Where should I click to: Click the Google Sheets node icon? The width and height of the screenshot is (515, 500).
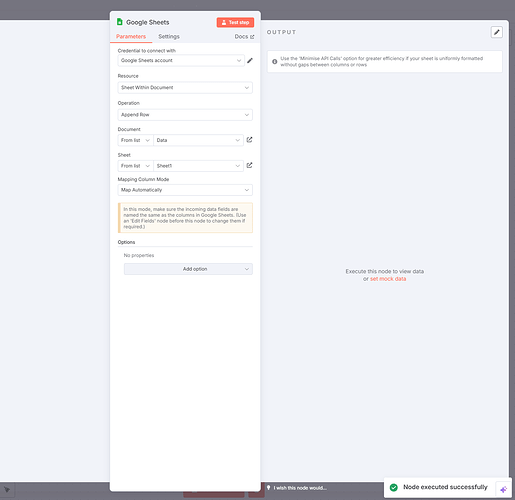point(119,22)
